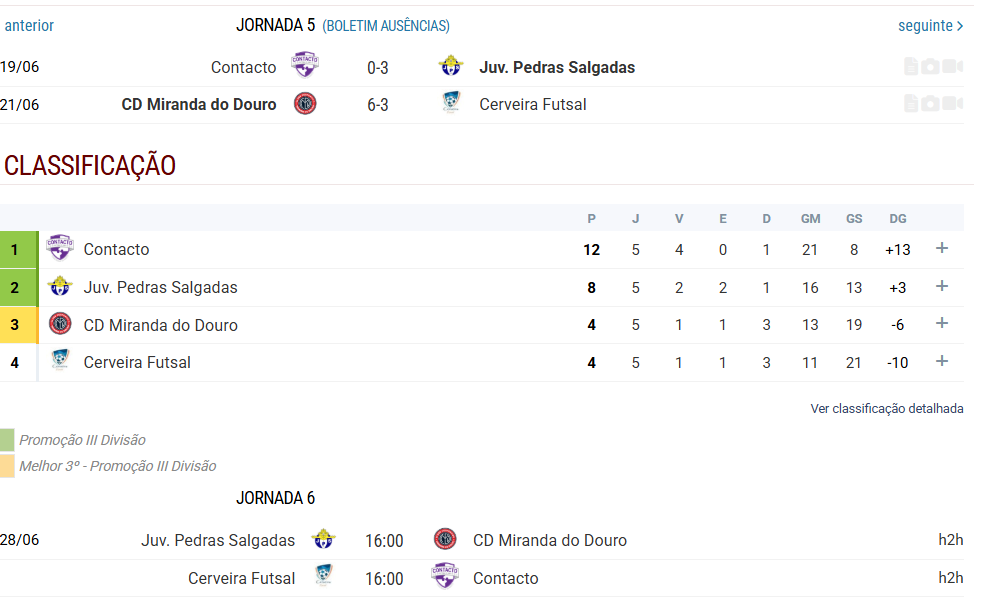Click Cerveira Futsal crest in Jornada 6 fixture
Viewport: 982px width, 616px height.
pyautogui.click(x=324, y=575)
